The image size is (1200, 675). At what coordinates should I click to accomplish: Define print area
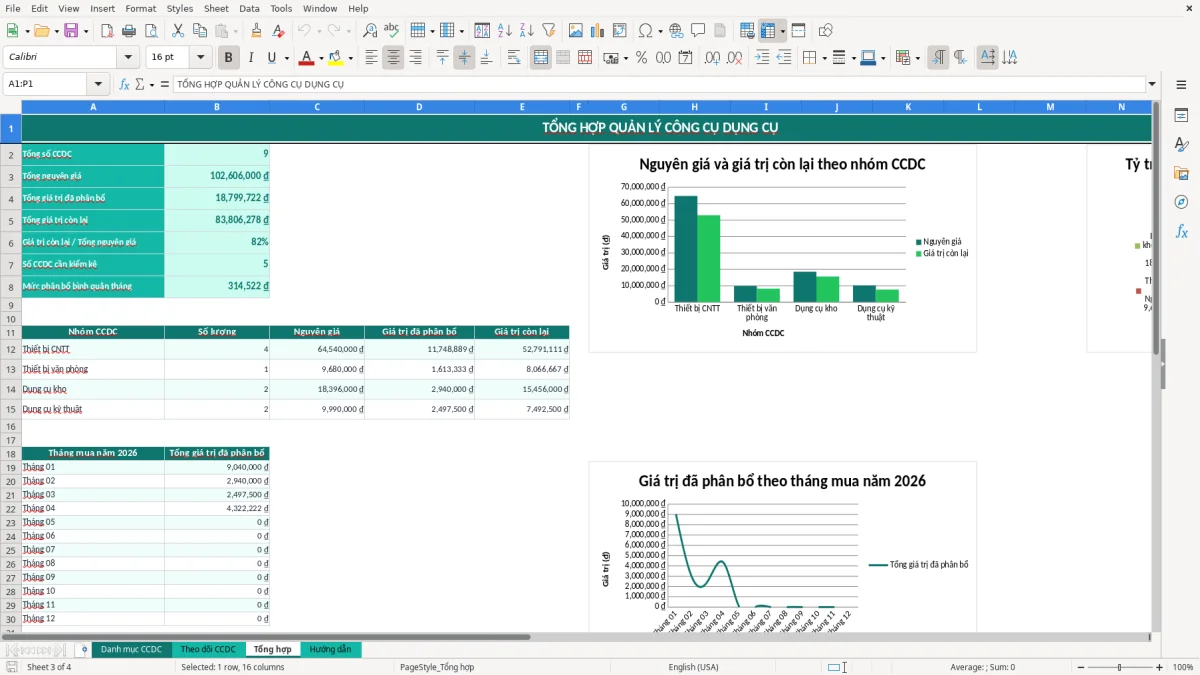click(747, 31)
